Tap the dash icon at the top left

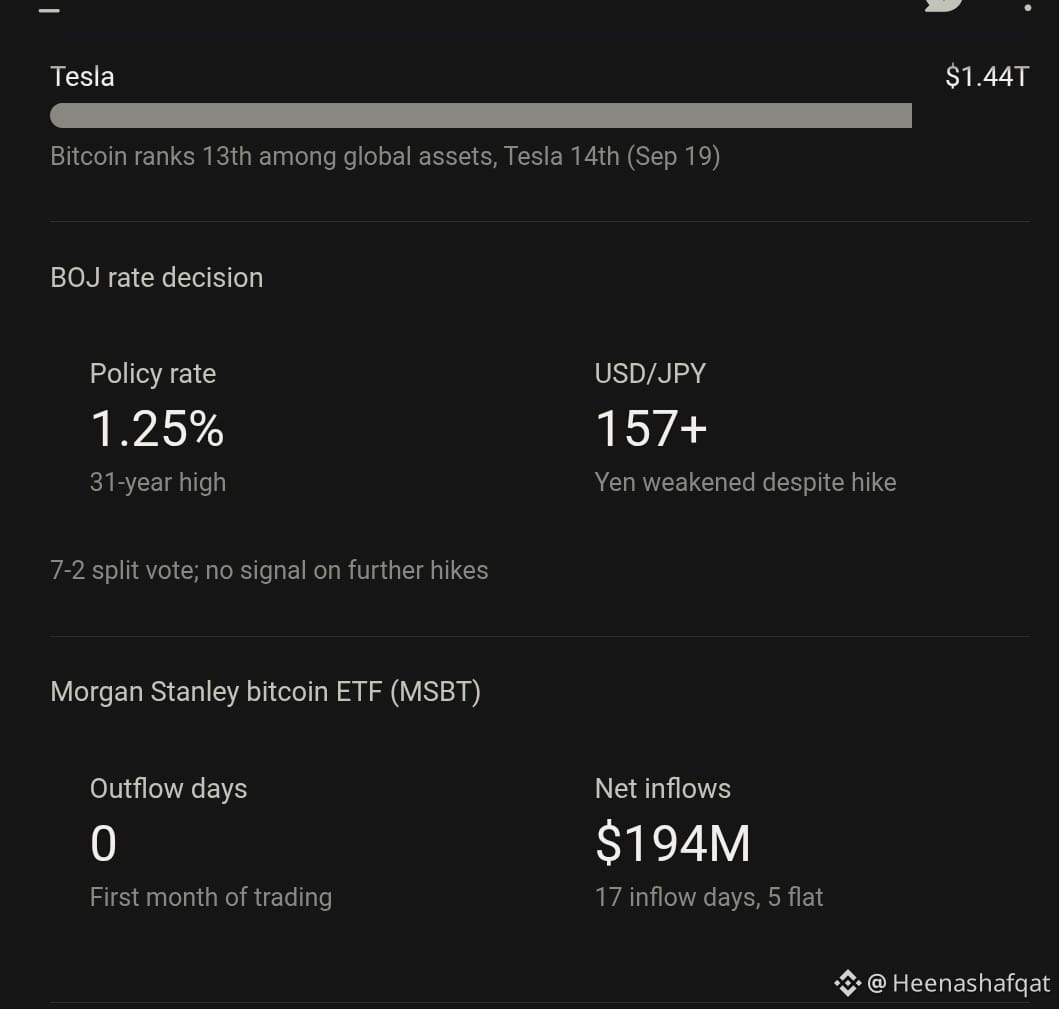click(x=49, y=10)
